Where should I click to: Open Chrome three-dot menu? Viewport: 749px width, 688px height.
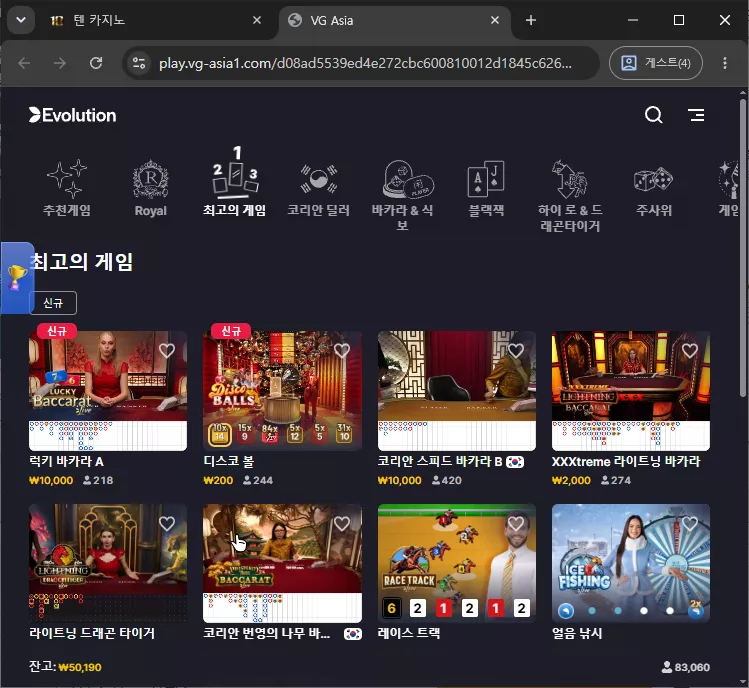tap(725, 63)
